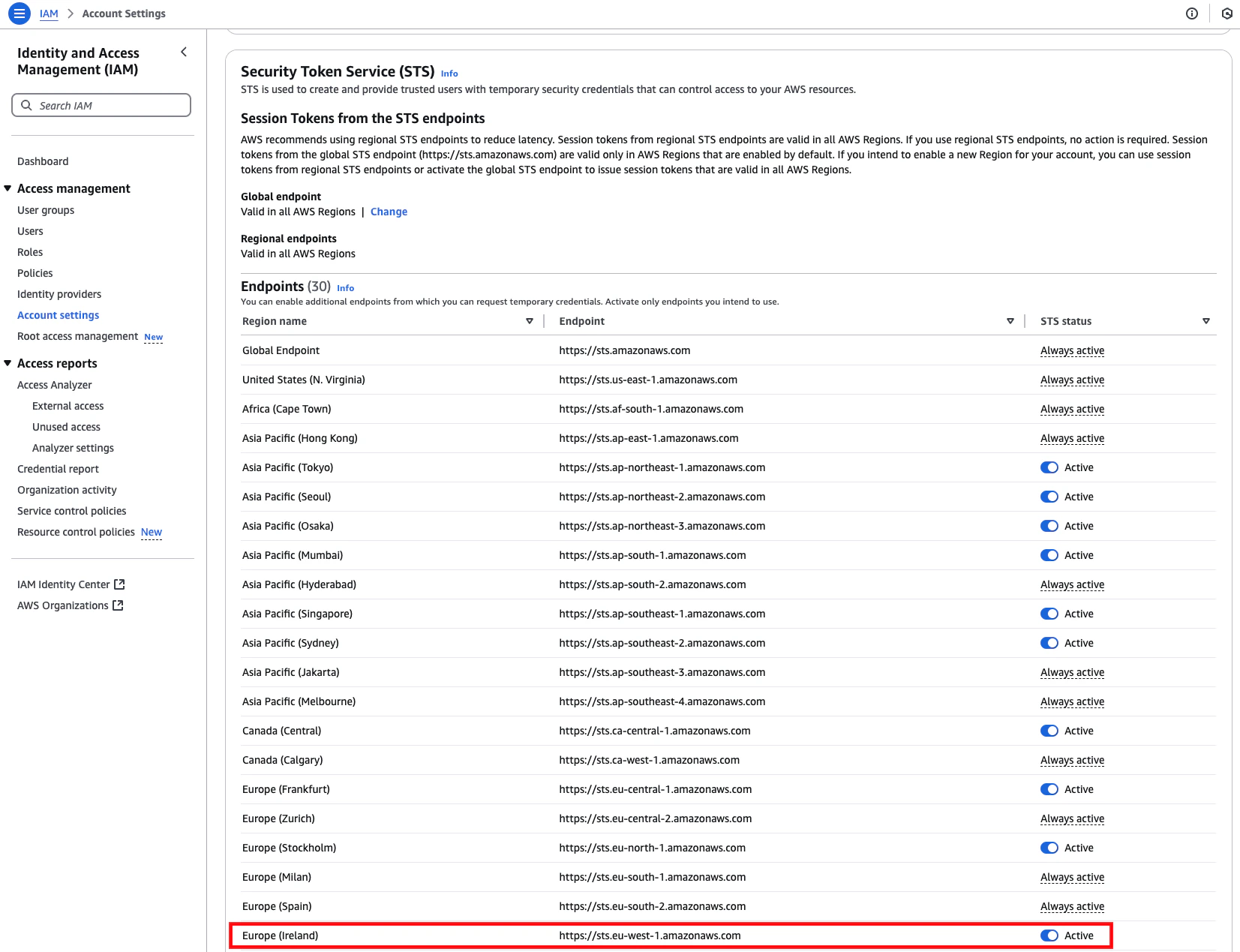Disable the Europe (Ireland) STS endpoint
Screen dimensions: 1240x952
pyautogui.click(x=1049, y=935)
